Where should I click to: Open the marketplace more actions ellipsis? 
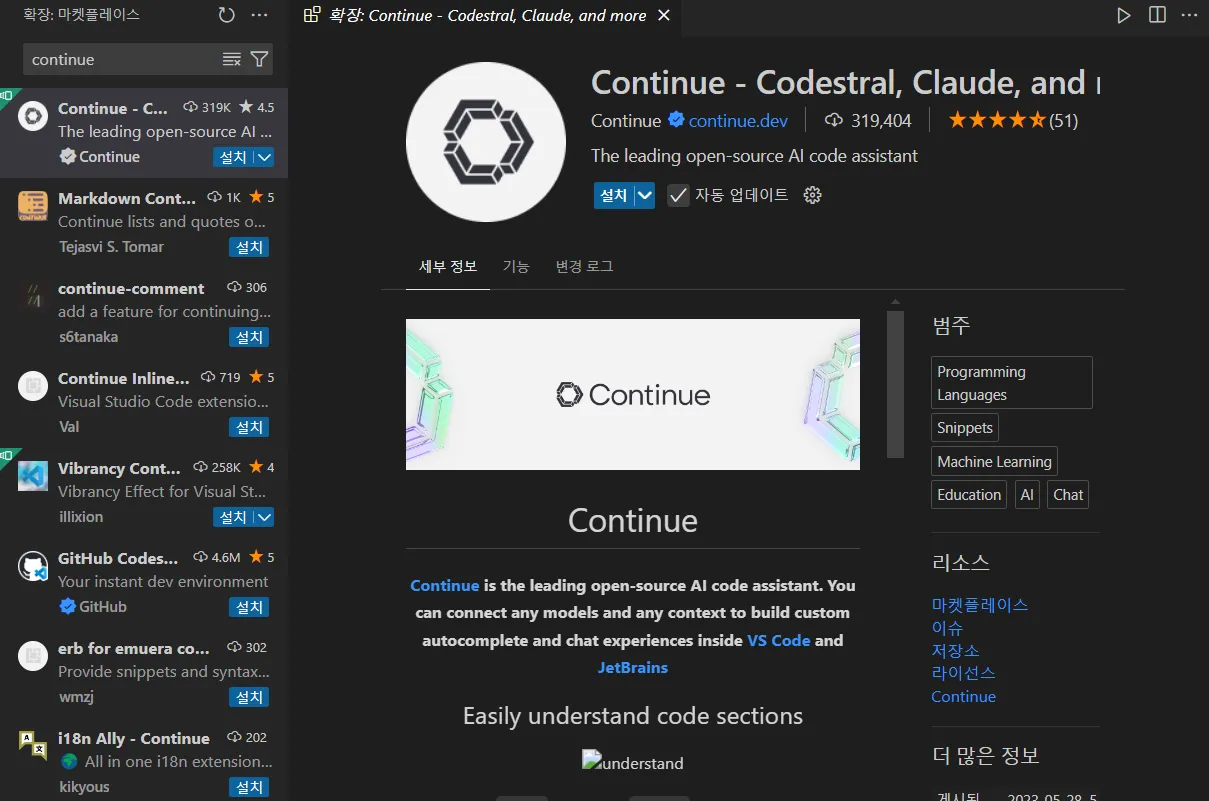point(259,15)
